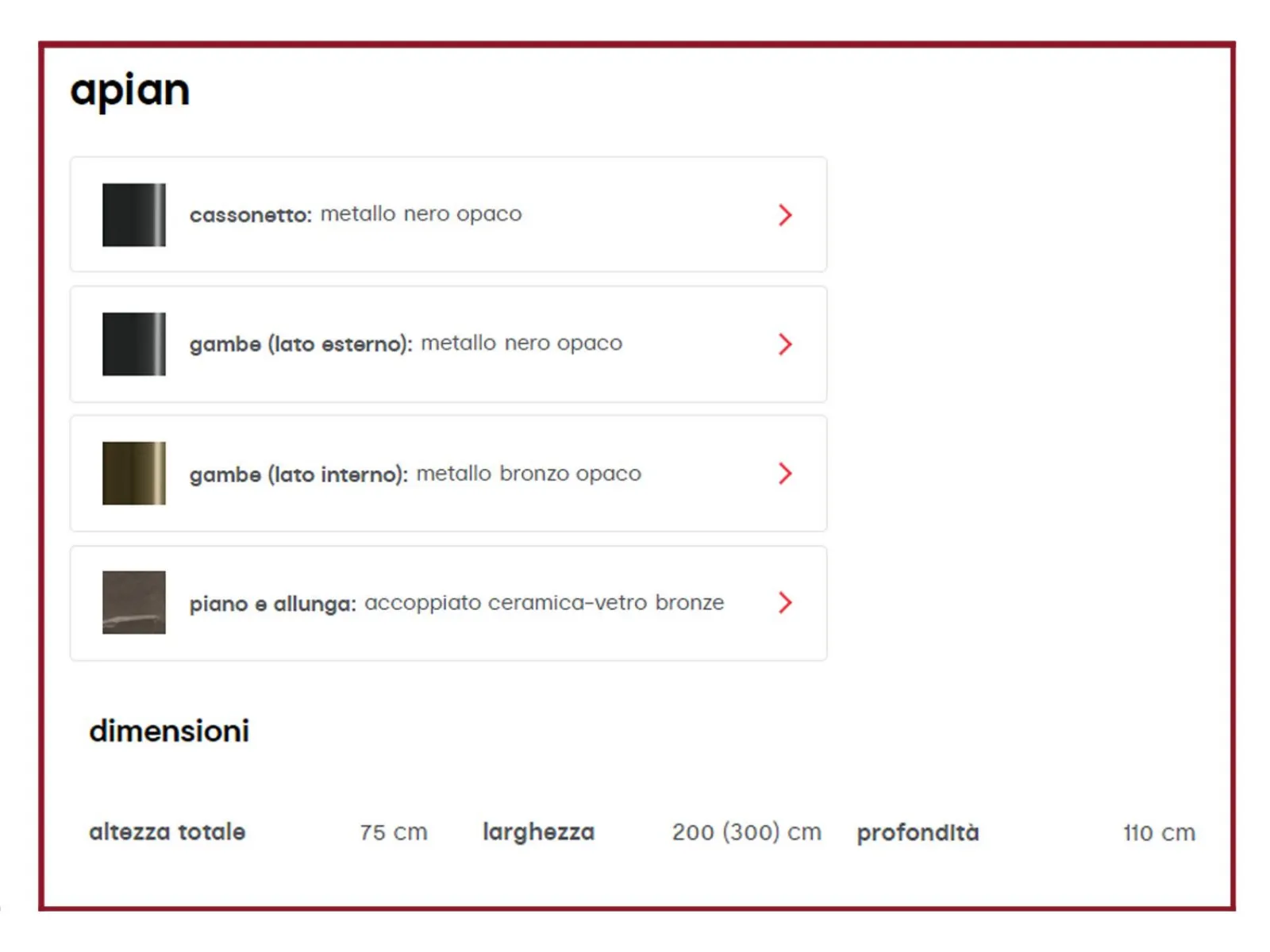This screenshot has width=1270, height=952.
Task: Pick gambe lato esterno black swatch
Action: [x=134, y=344]
